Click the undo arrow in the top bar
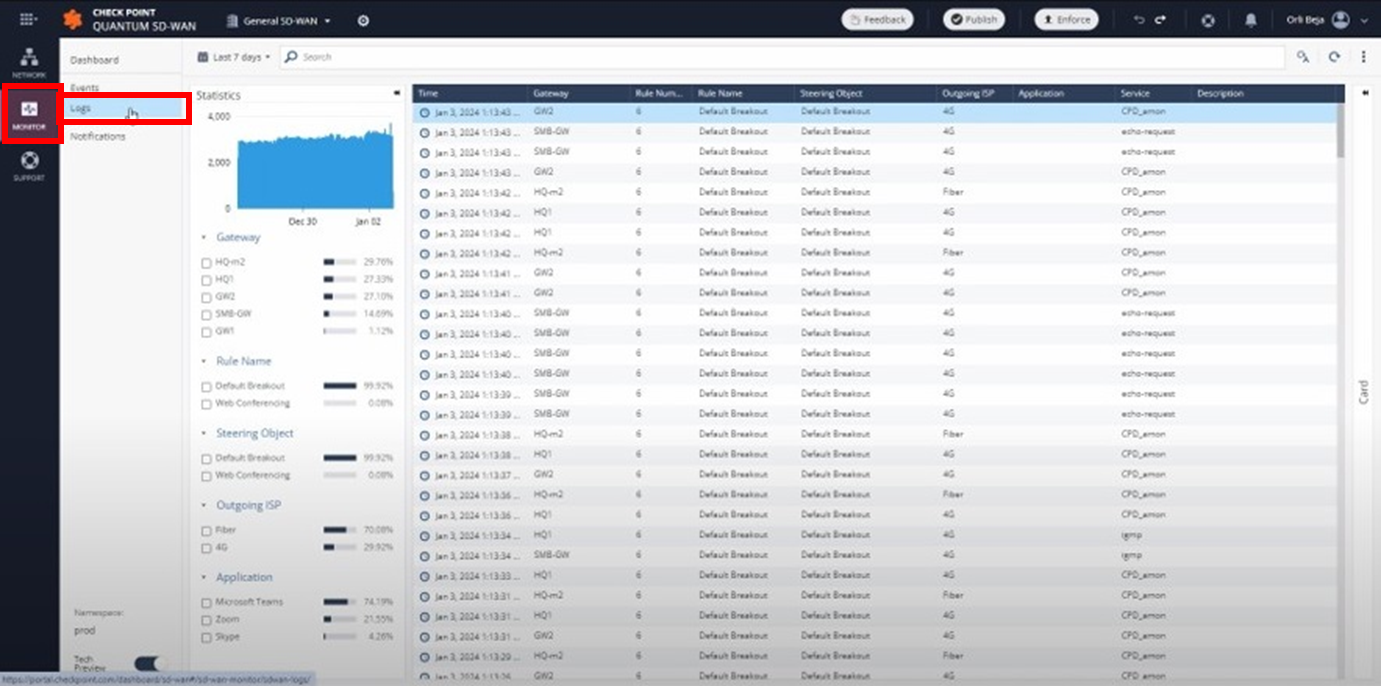1381x686 pixels. point(1139,20)
